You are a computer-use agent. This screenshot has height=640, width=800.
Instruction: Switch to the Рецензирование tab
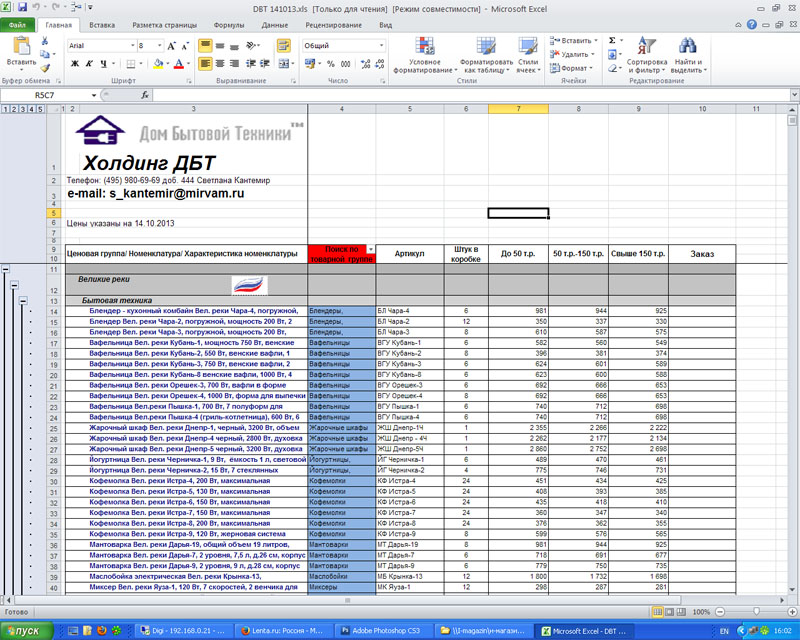pyautogui.click(x=333, y=25)
